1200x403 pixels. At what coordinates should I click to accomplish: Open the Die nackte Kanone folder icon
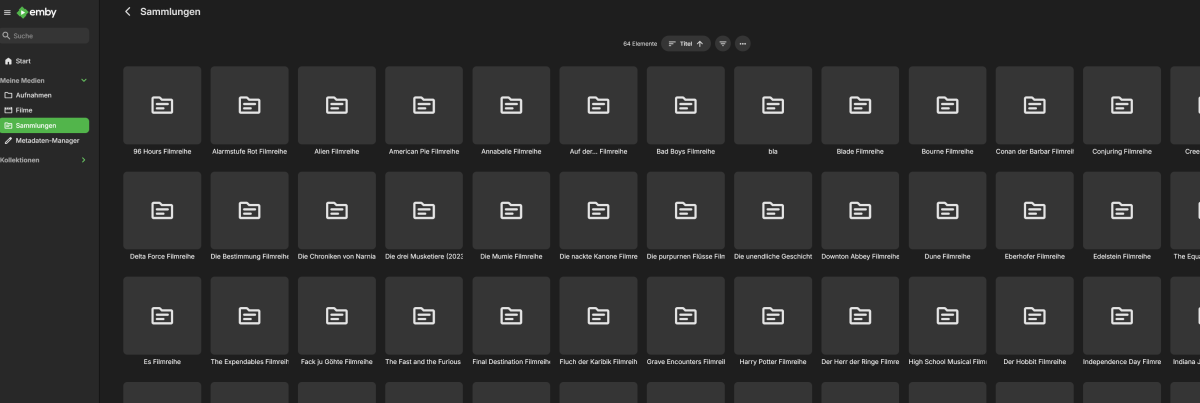(598, 210)
